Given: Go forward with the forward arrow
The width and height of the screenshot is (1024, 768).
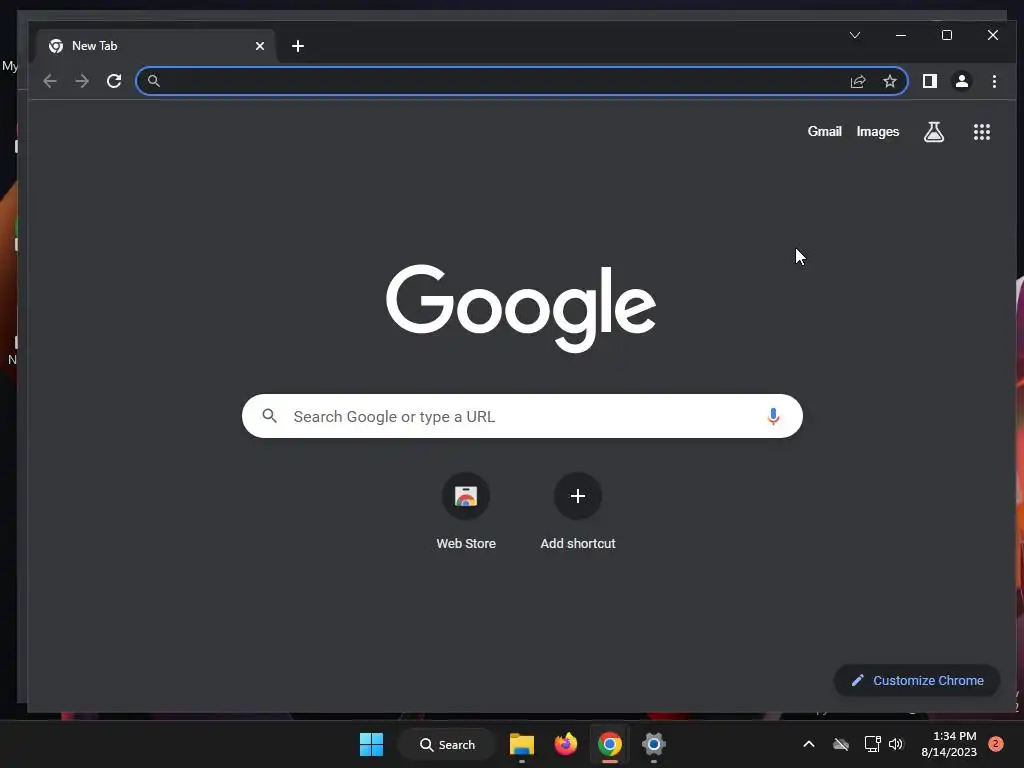Looking at the screenshot, I should pyautogui.click(x=82, y=81).
